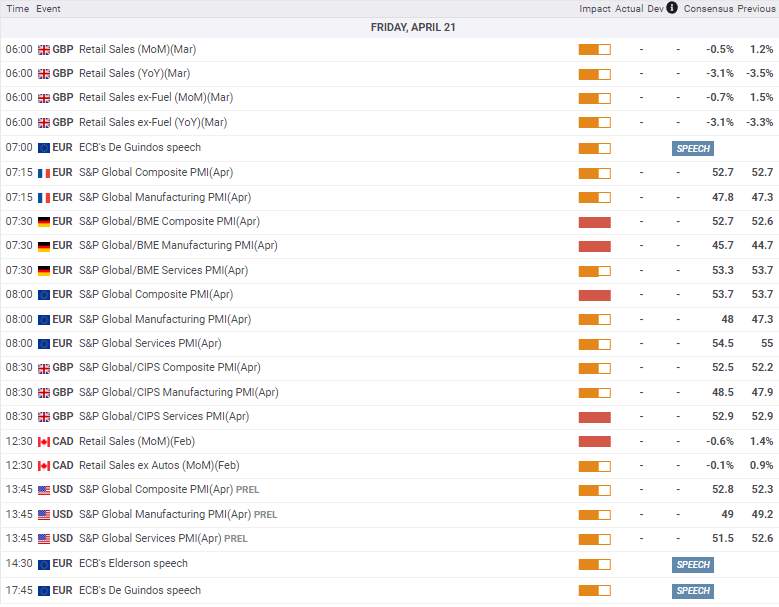Click PREL label on US Composite PMI row
The width and height of the screenshot is (779, 607).
click(x=247, y=490)
